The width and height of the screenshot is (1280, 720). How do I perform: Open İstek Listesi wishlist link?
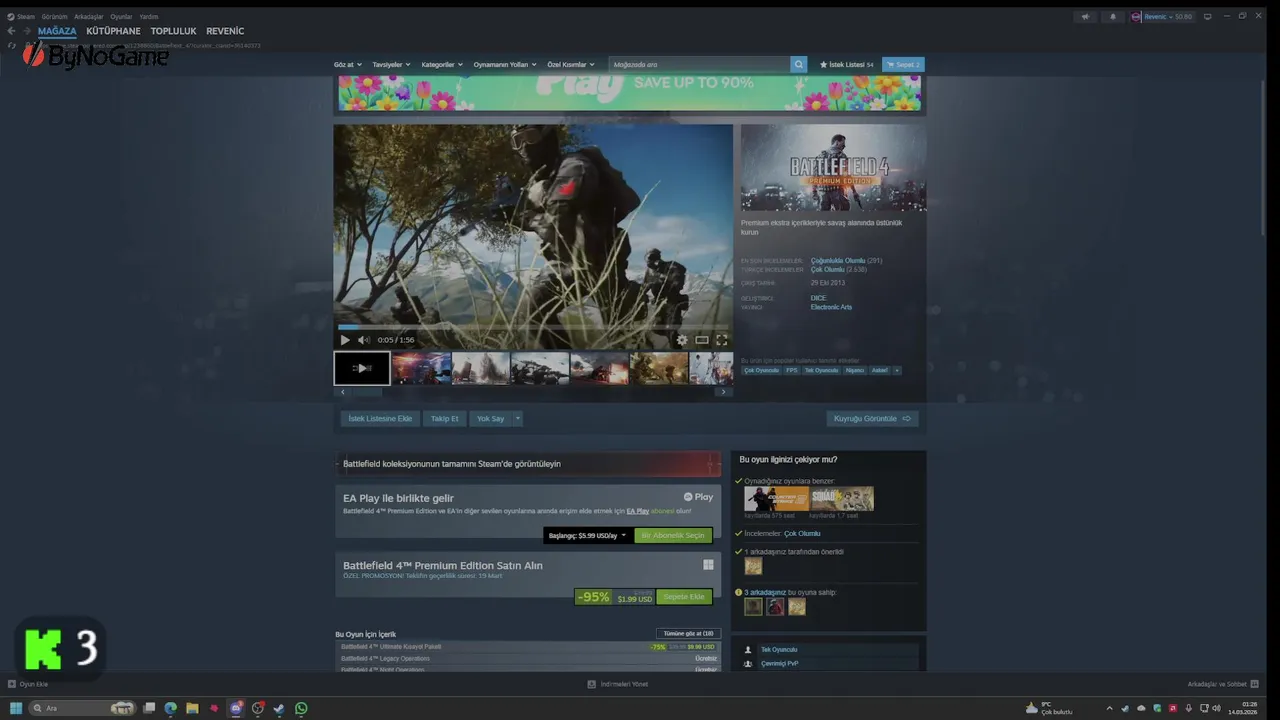point(847,64)
